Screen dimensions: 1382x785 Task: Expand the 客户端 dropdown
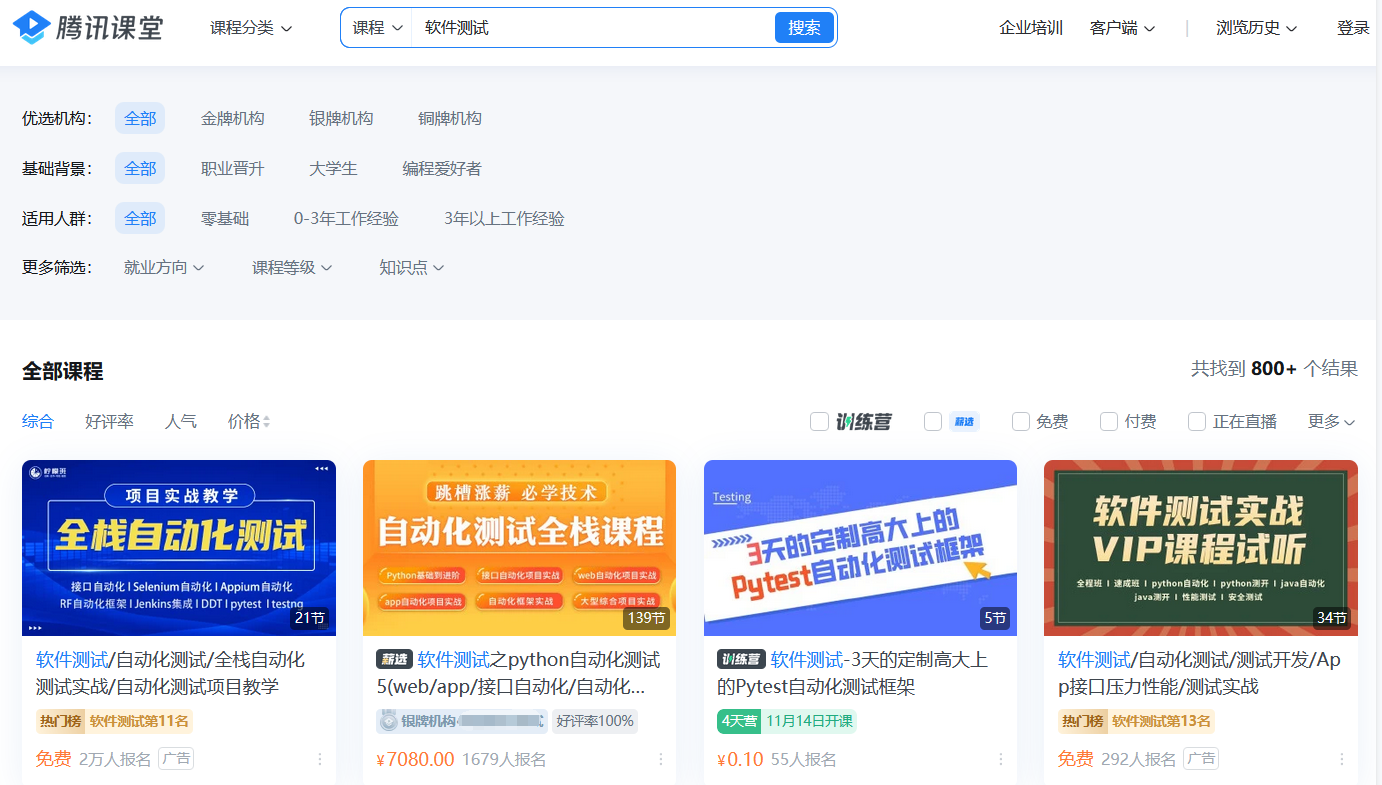1121,27
